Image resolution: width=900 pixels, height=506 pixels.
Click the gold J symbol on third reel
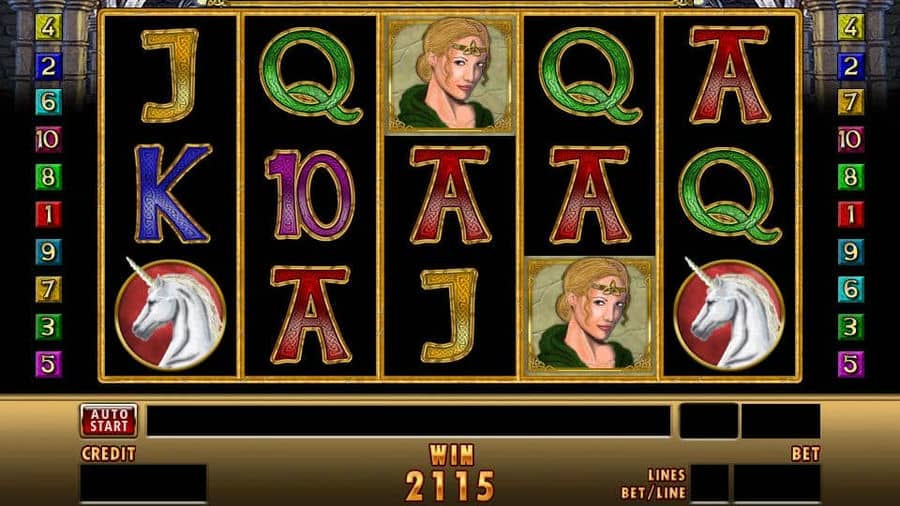coord(451,315)
